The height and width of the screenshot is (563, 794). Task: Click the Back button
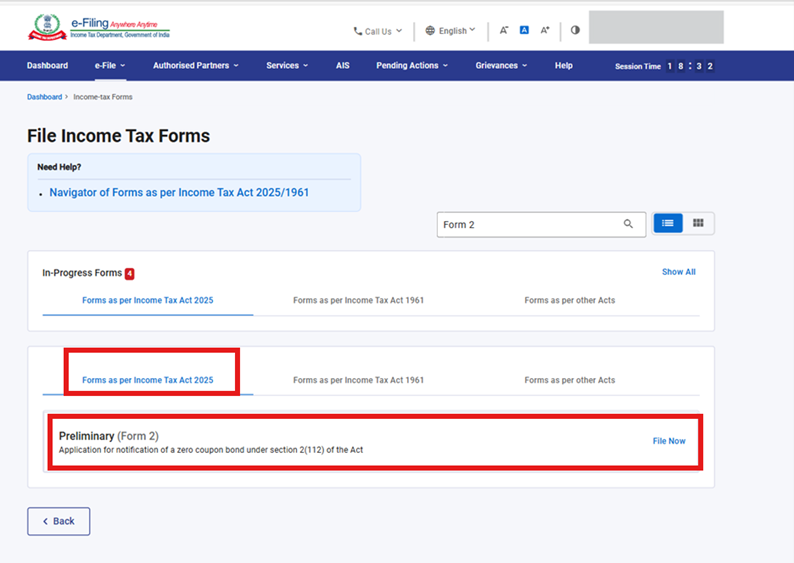(58, 521)
